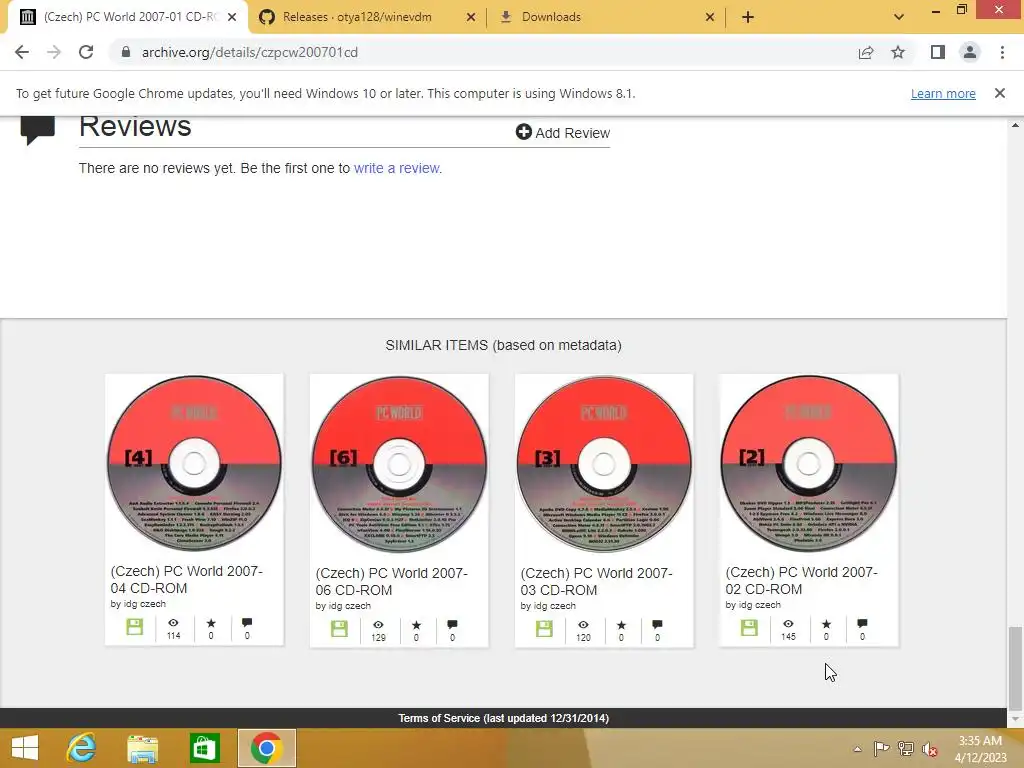This screenshot has height=768, width=1024.
Task: Click the scrollbar down arrow
Action: coord(1015,719)
